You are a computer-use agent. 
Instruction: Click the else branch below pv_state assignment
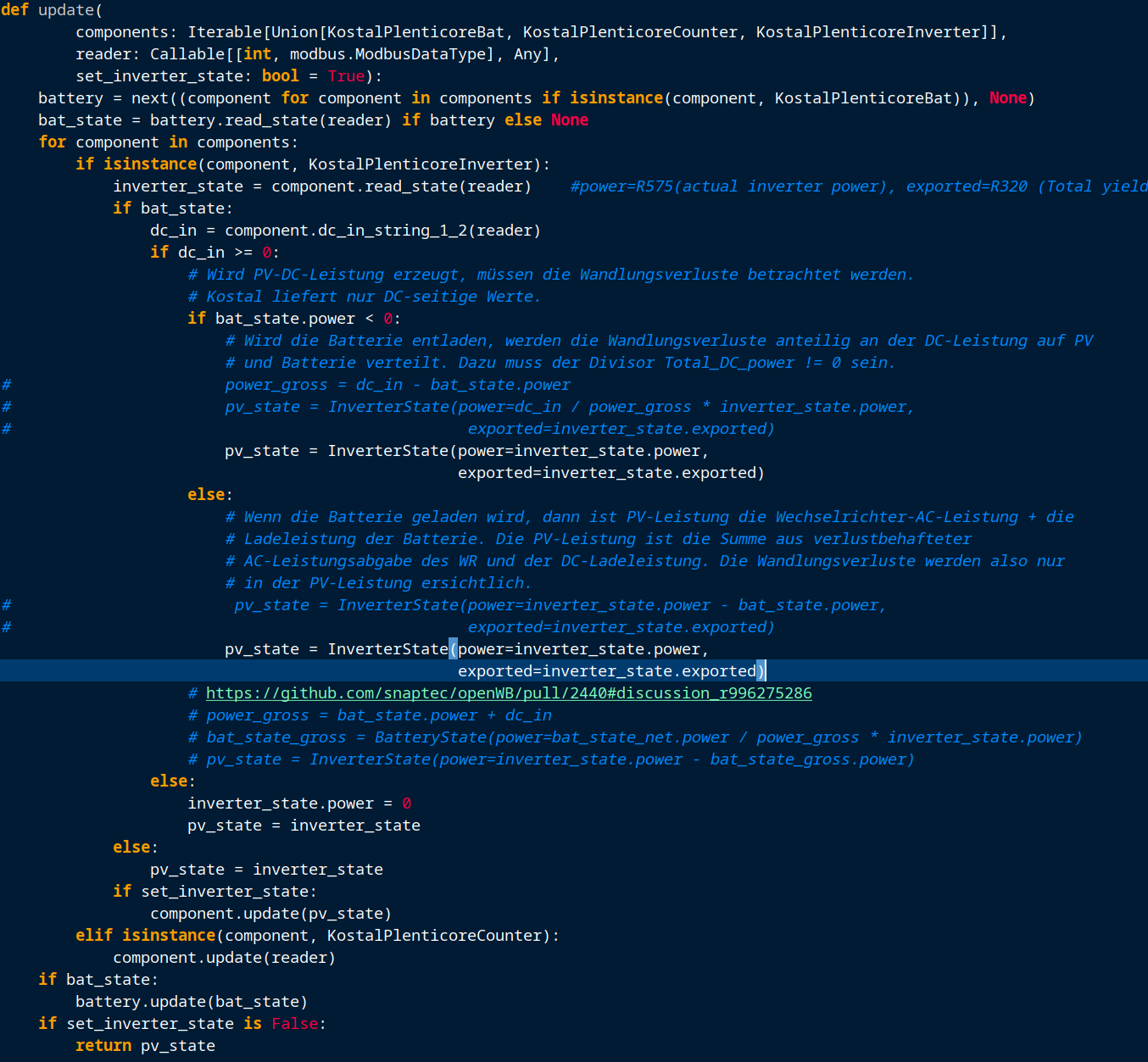[x=206, y=494]
